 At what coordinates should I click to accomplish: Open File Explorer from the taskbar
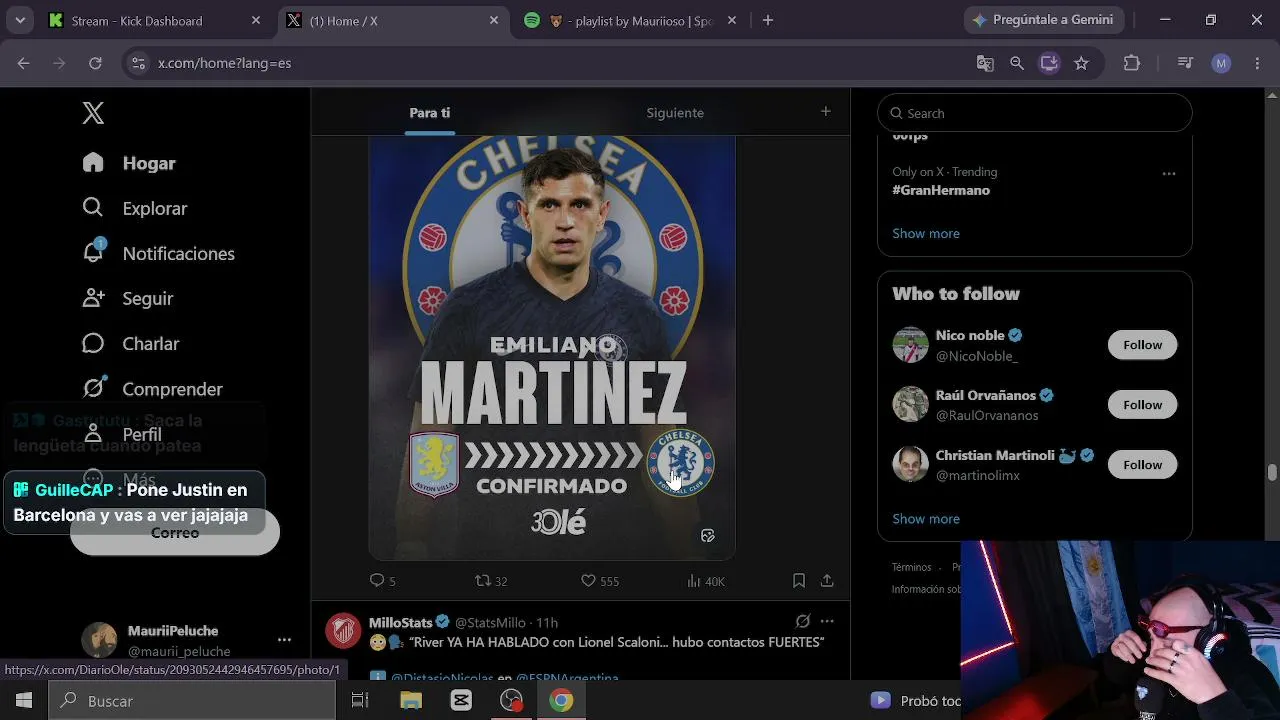click(x=411, y=701)
